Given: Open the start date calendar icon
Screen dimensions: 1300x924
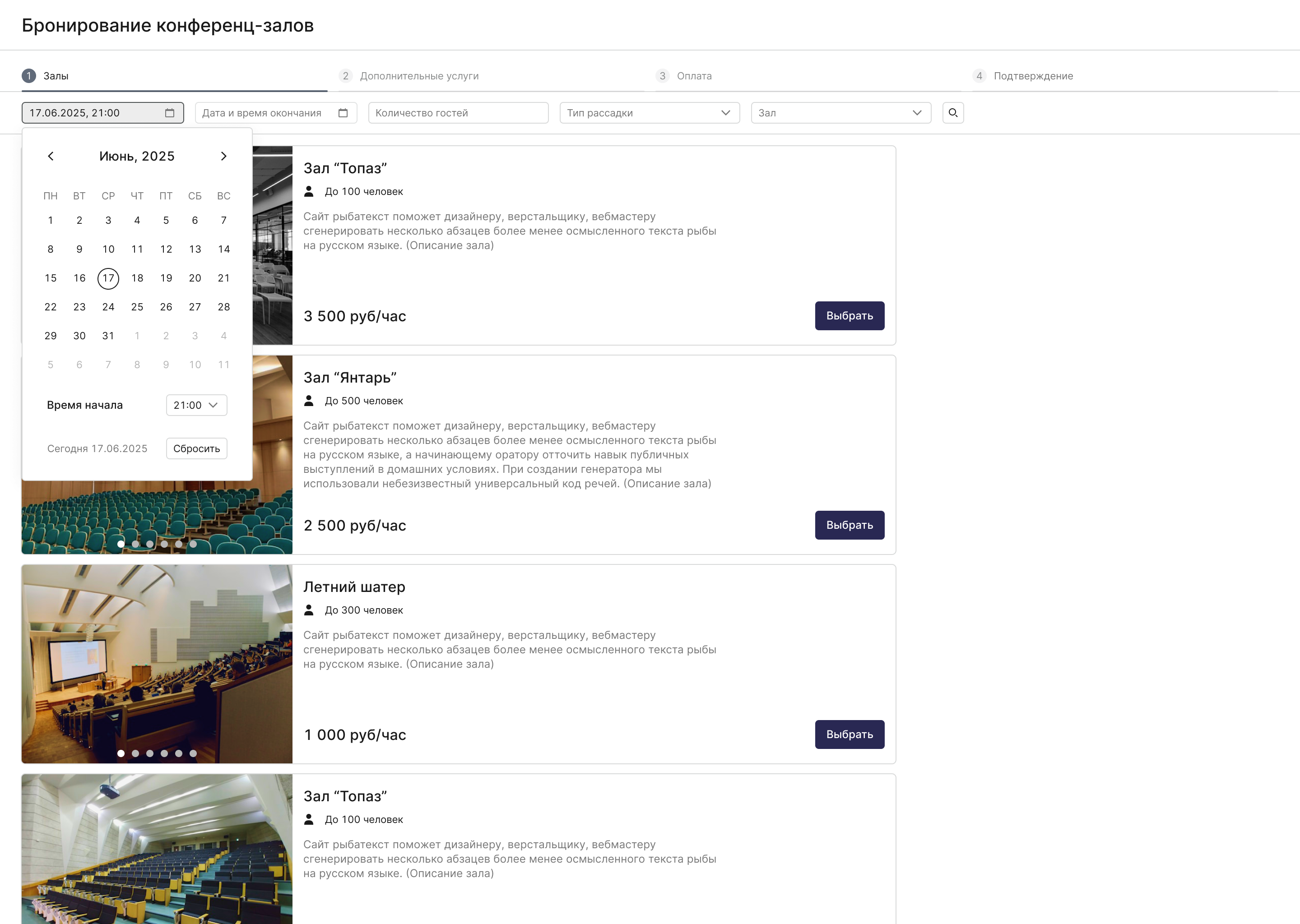Looking at the screenshot, I should pos(170,113).
